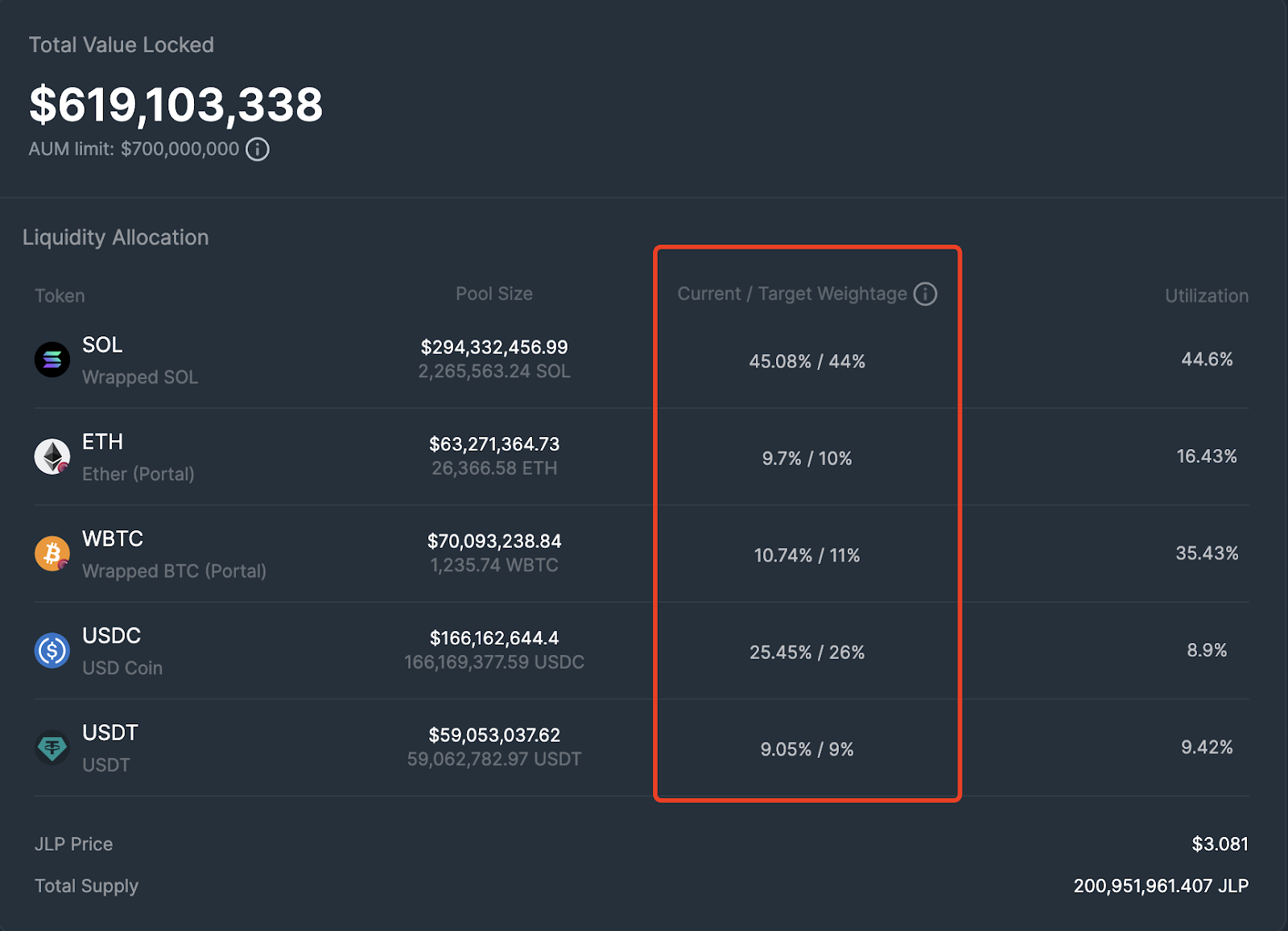Viewport: 1288px width, 931px height.
Task: Click the USDC weightage 25.45% / 26%
Action: click(807, 653)
